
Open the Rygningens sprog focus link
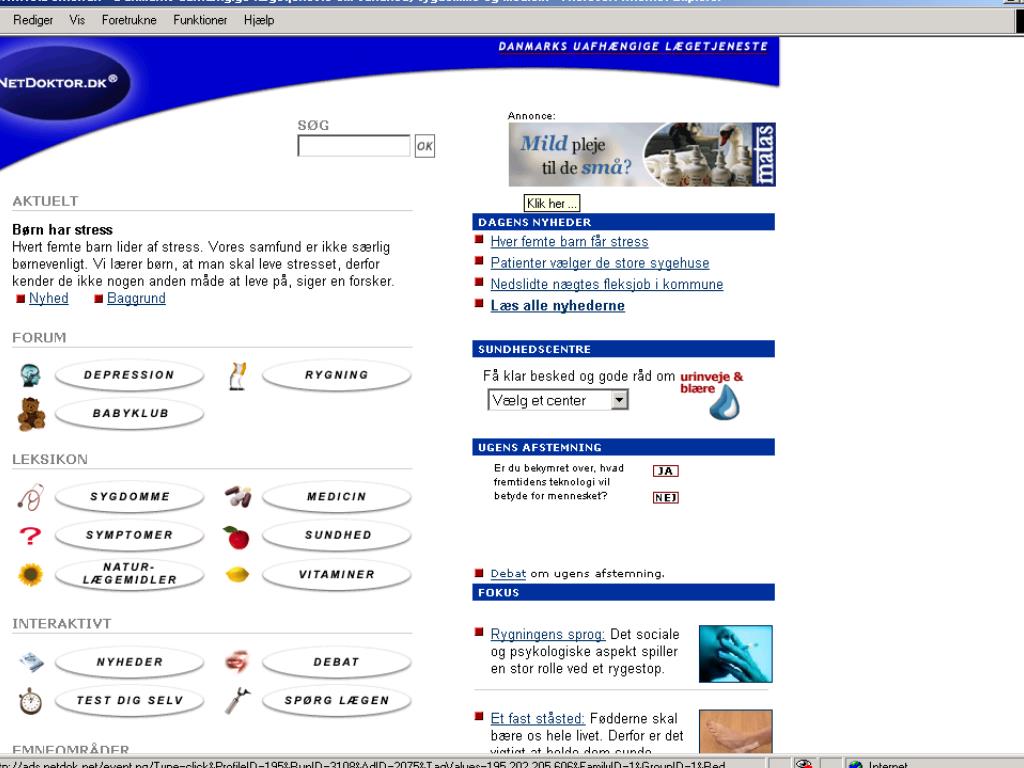coord(547,634)
